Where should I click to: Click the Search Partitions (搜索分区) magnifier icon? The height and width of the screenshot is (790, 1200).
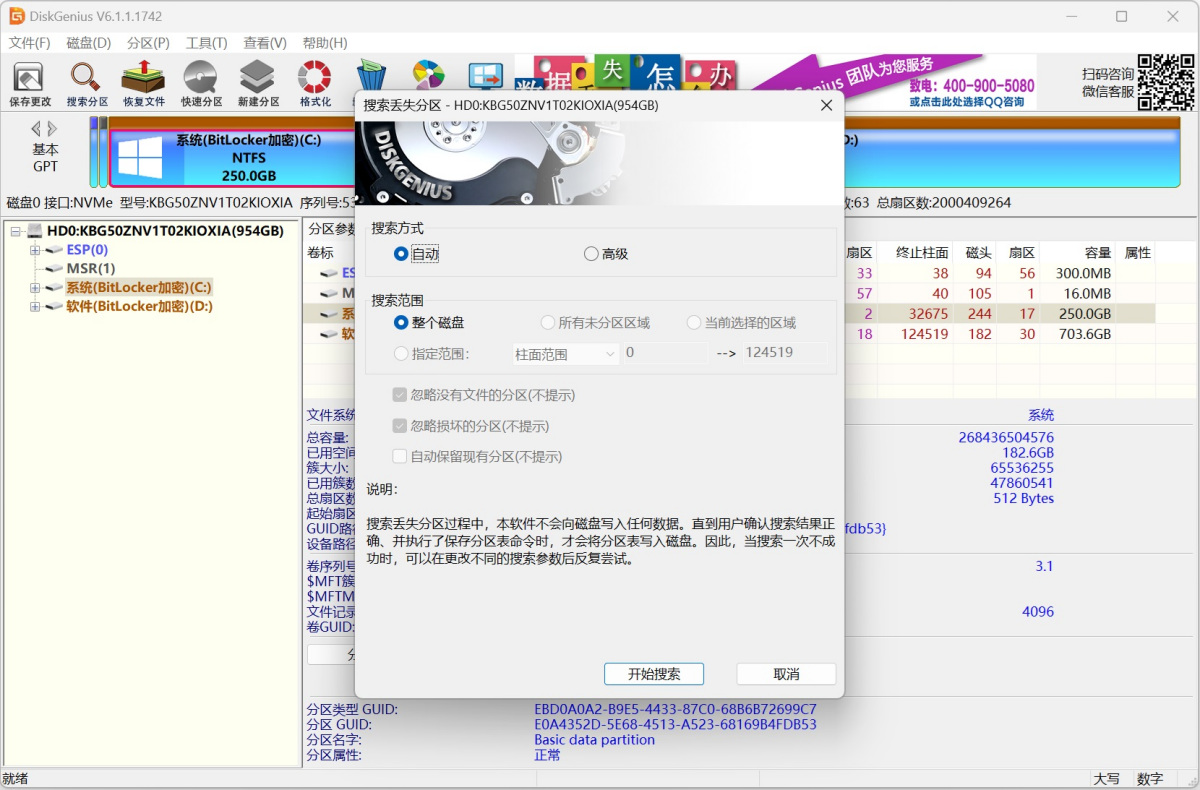click(86, 79)
